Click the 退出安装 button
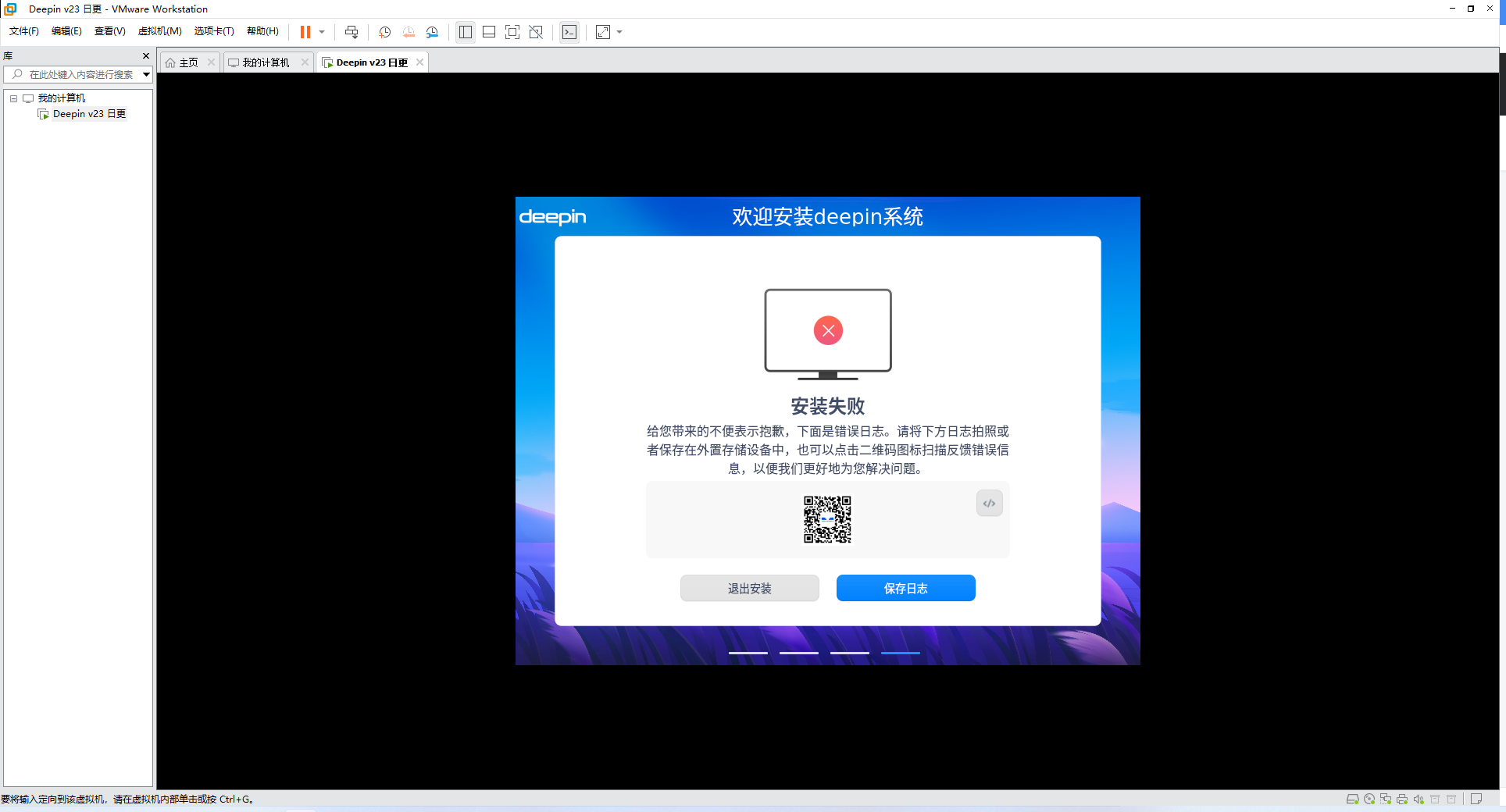The height and width of the screenshot is (812, 1506). coord(750,588)
